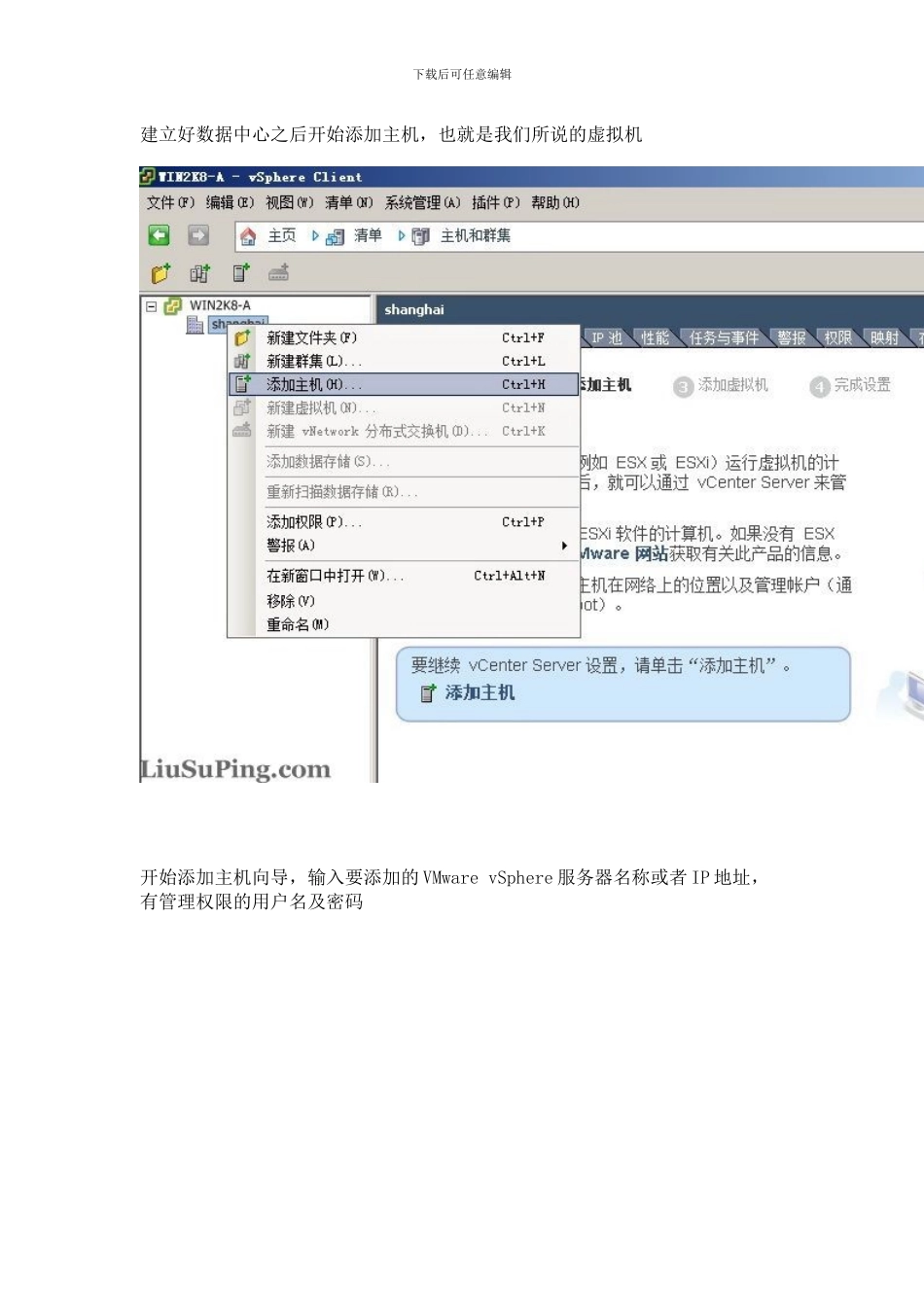Click the blue 添加主机 link
Image resolution: width=924 pixels, height=1307 pixels.
coord(480,693)
